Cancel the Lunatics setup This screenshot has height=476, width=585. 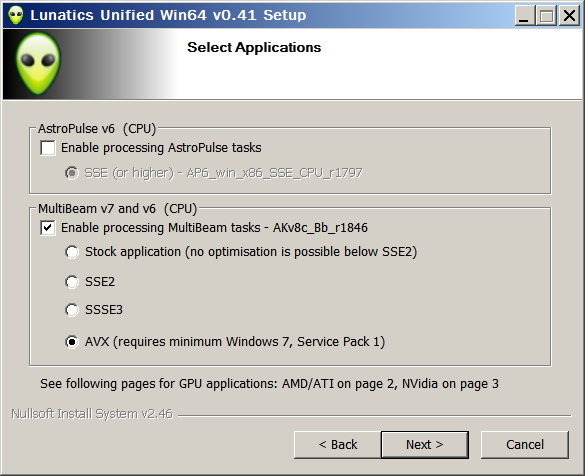pyautogui.click(x=525, y=445)
